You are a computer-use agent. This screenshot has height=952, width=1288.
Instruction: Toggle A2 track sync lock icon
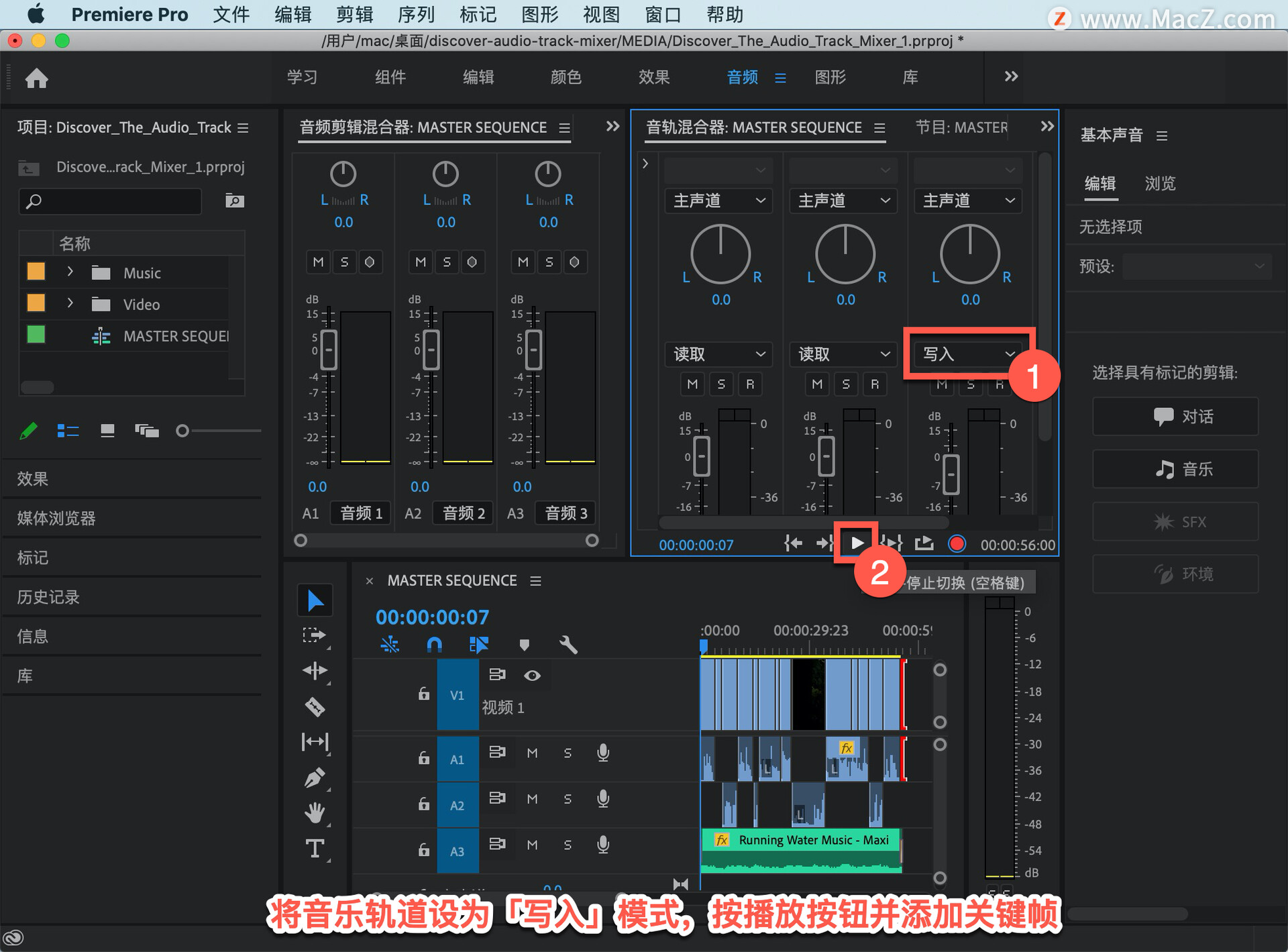click(497, 798)
